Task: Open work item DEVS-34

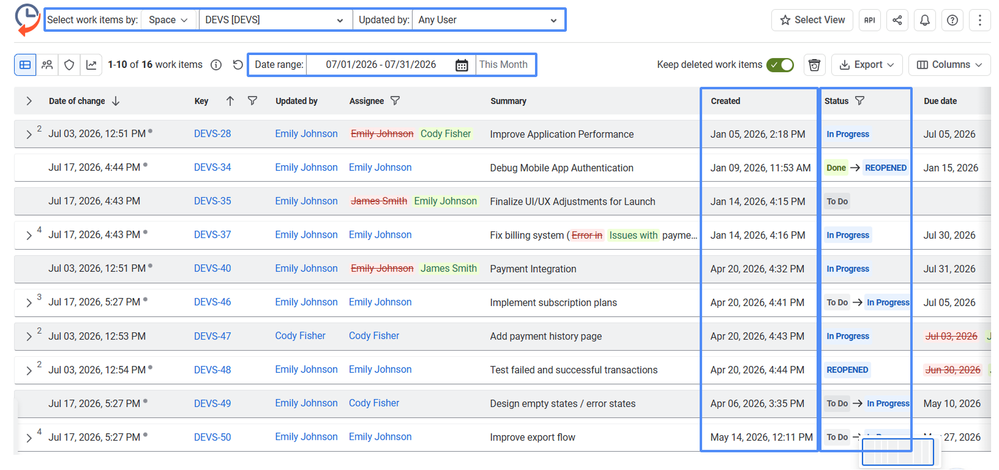Action: [212, 167]
